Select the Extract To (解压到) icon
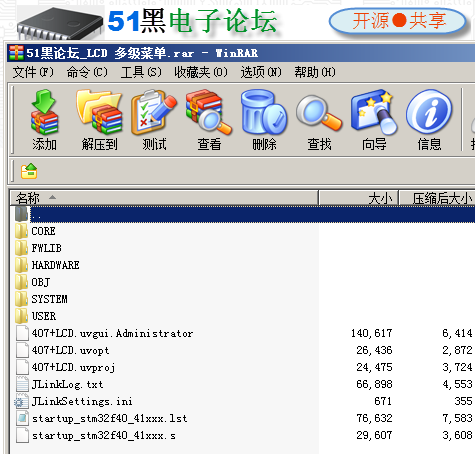The height and width of the screenshot is (454, 475). pyautogui.click(x=99, y=120)
